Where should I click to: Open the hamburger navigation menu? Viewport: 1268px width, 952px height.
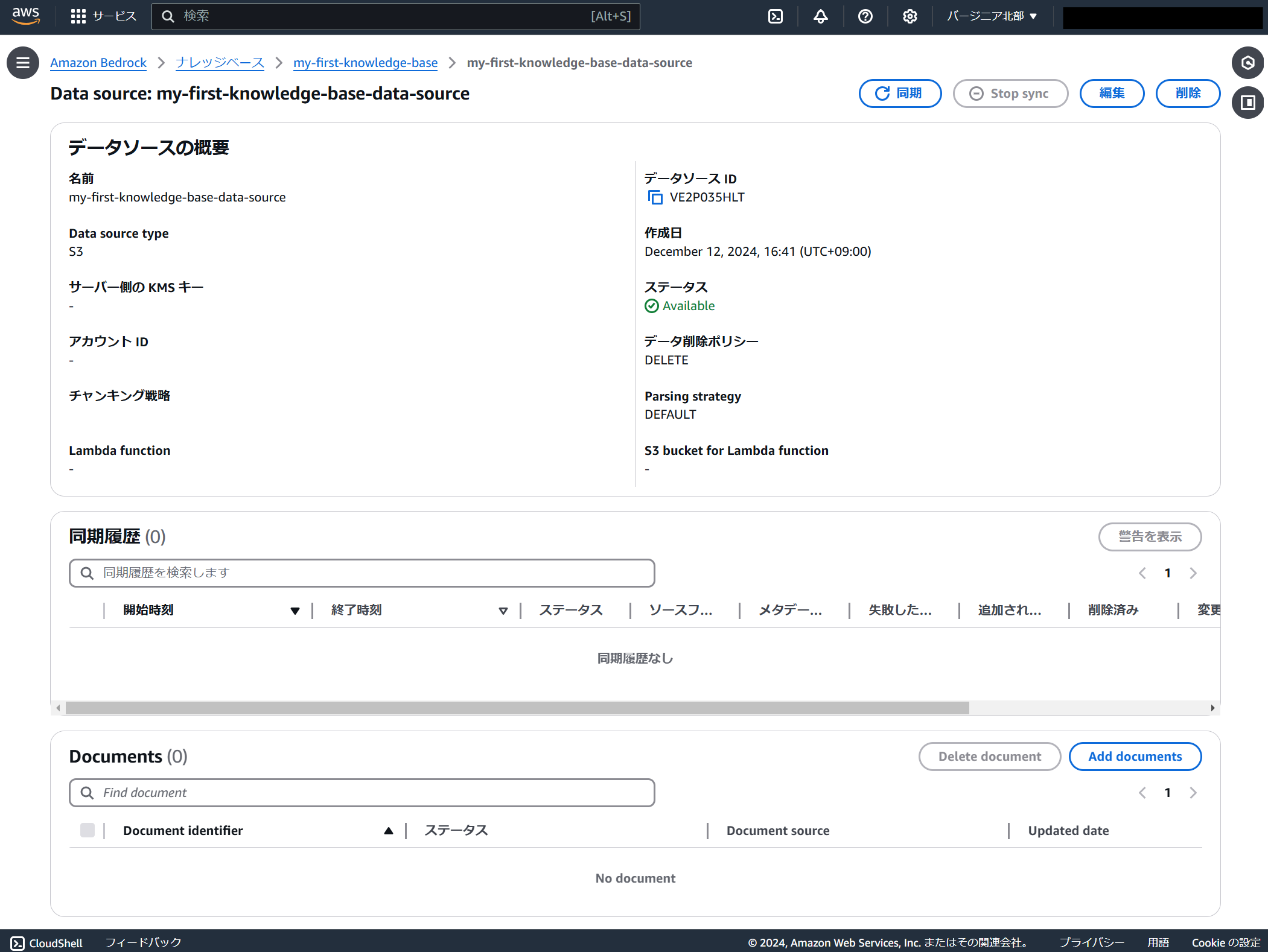point(23,63)
